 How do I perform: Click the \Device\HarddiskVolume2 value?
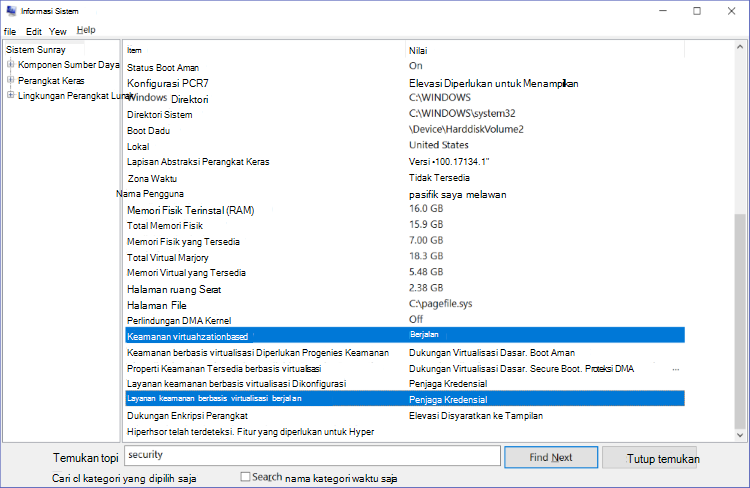click(466, 129)
